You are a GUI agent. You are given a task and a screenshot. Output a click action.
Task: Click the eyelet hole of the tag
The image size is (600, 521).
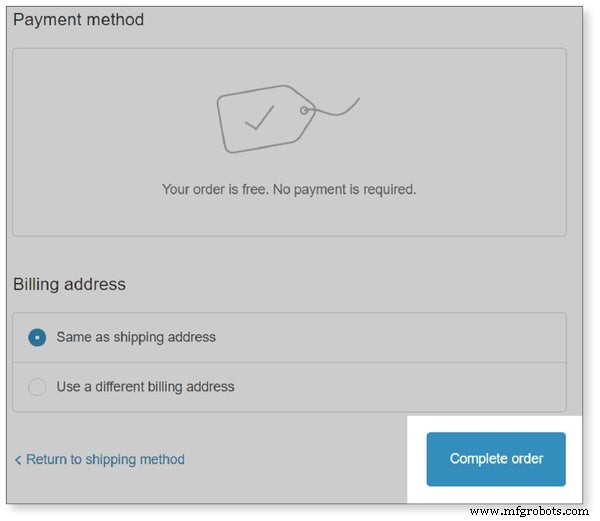(x=304, y=111)
